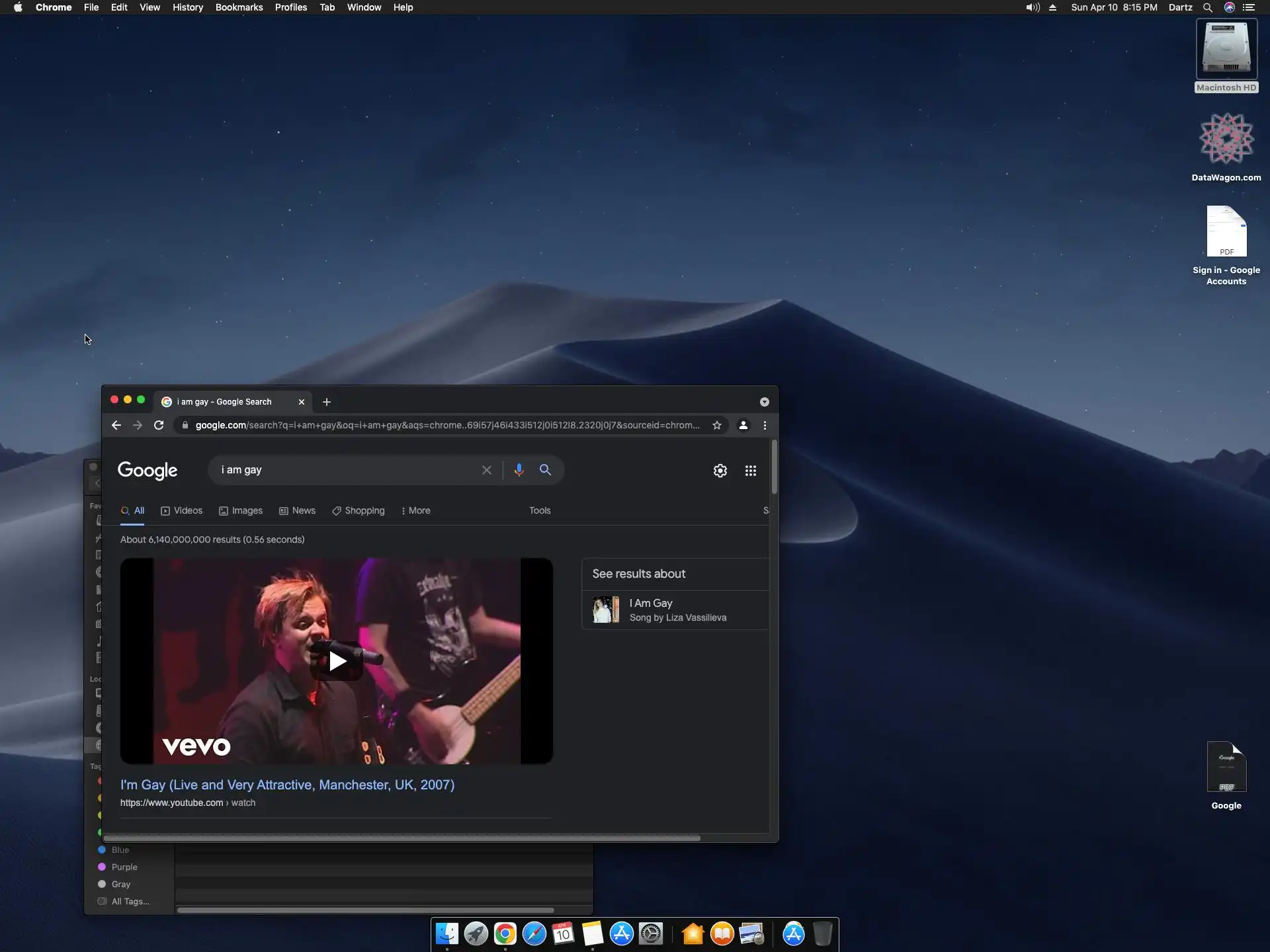This screenshot has width=1270, height=952.
Task: Bookmark this page with star icon
Action: click(x=716, y=425)
